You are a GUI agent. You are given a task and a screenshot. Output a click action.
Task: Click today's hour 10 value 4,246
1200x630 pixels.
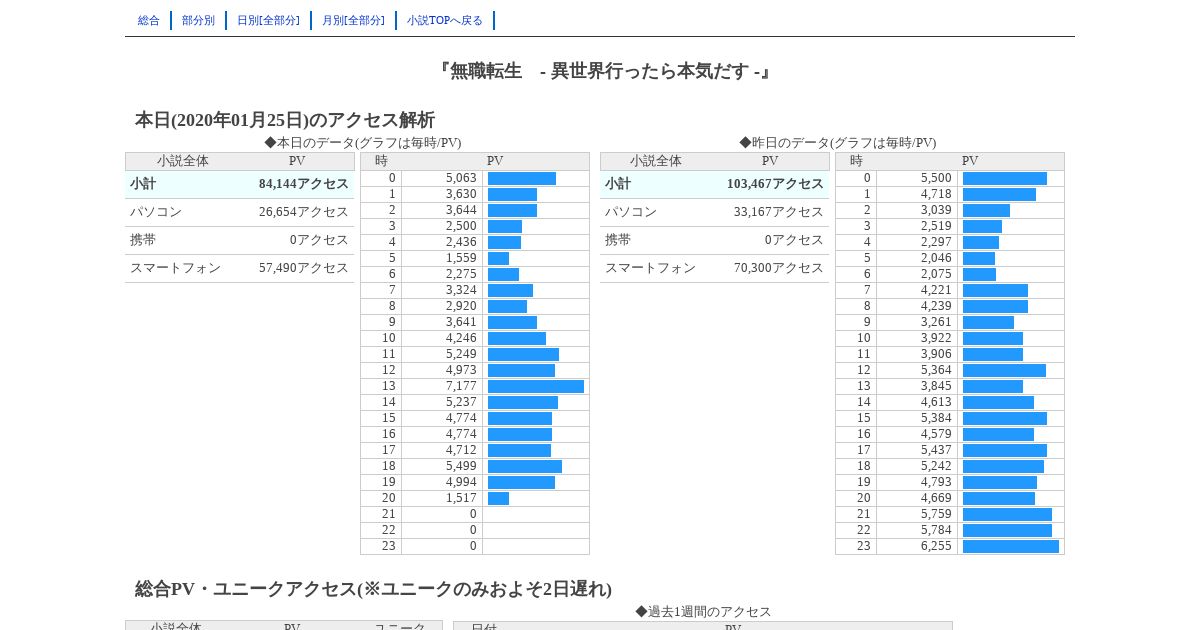[x=461, y=338]
